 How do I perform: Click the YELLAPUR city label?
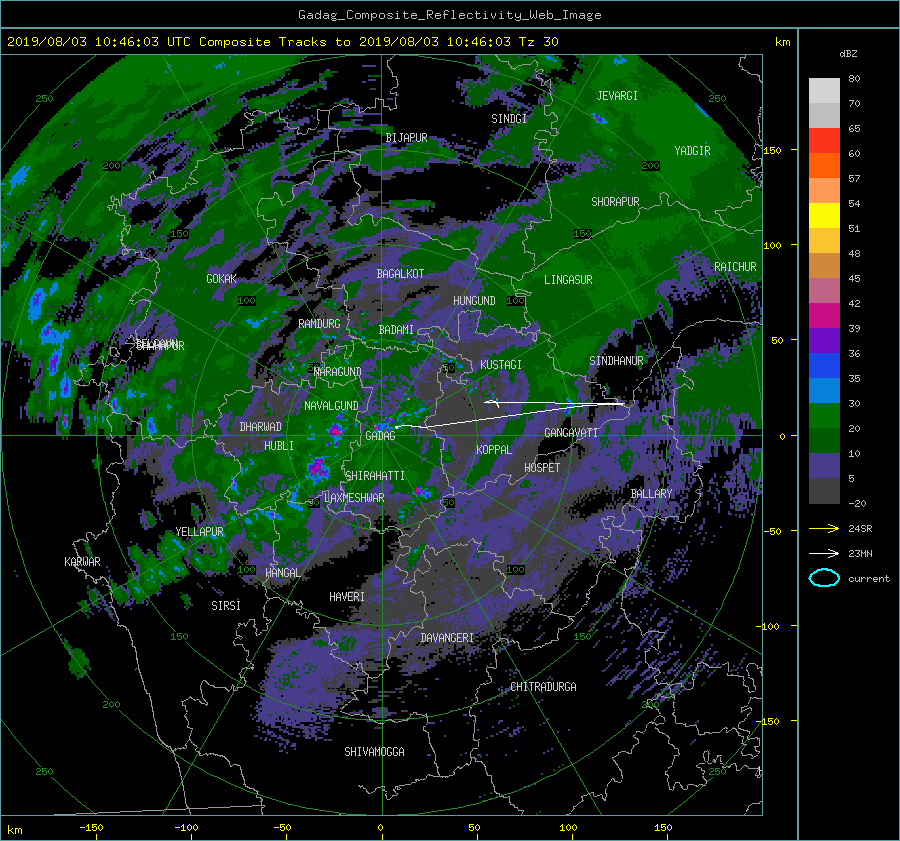pos(199,532)
